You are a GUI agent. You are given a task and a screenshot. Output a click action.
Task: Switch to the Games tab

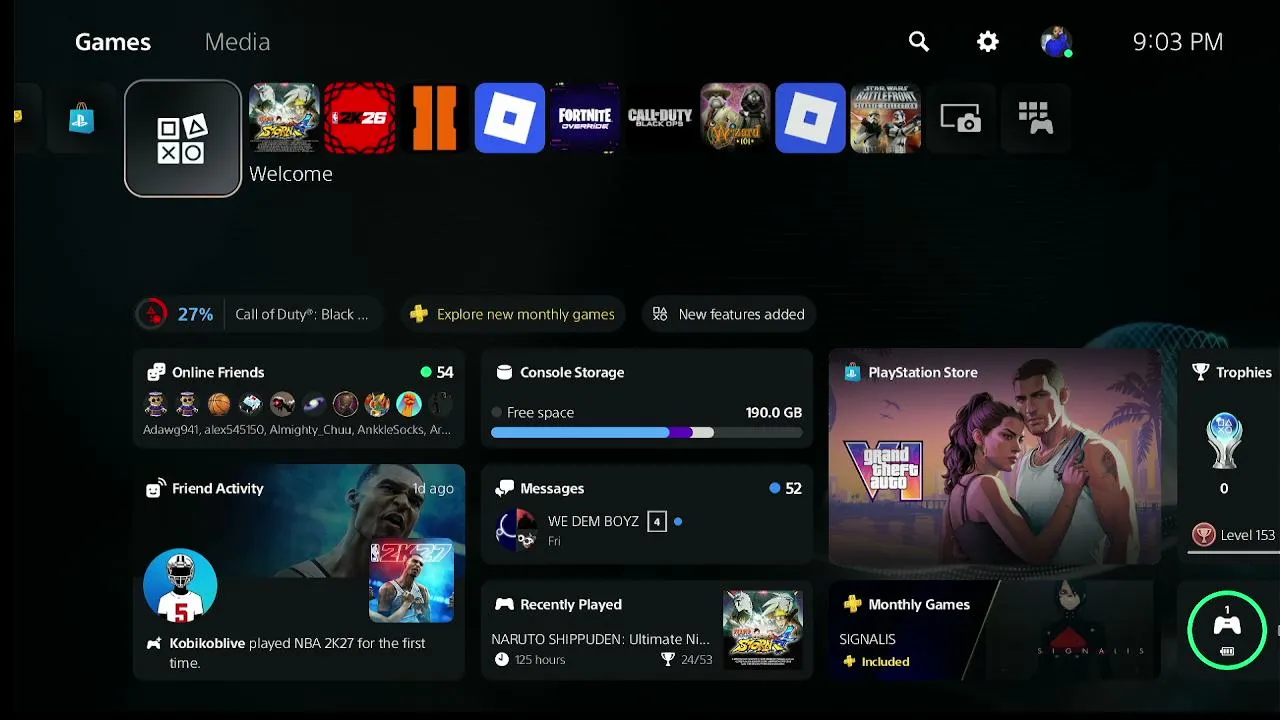click(113, 42)
